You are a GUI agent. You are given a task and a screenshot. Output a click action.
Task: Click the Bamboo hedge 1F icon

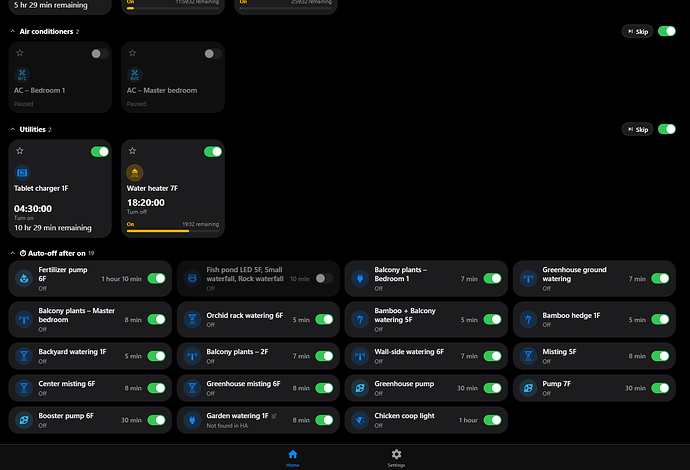tap(528, 319)
